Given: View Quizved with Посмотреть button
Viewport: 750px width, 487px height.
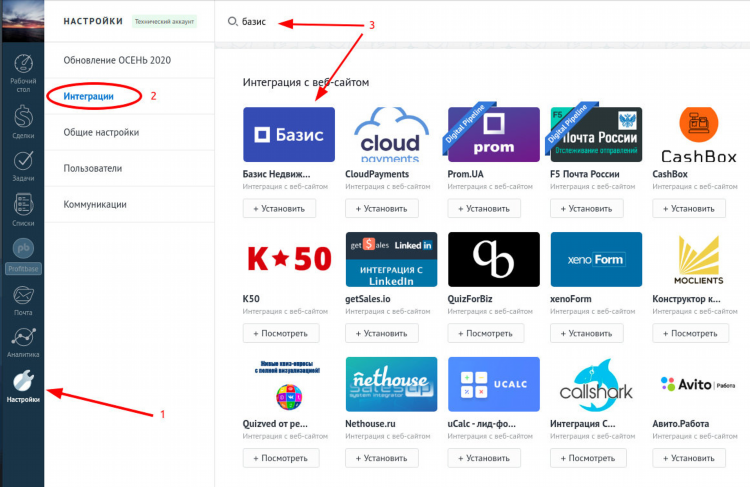Looking at the screenshot, I should click(281, 458).
